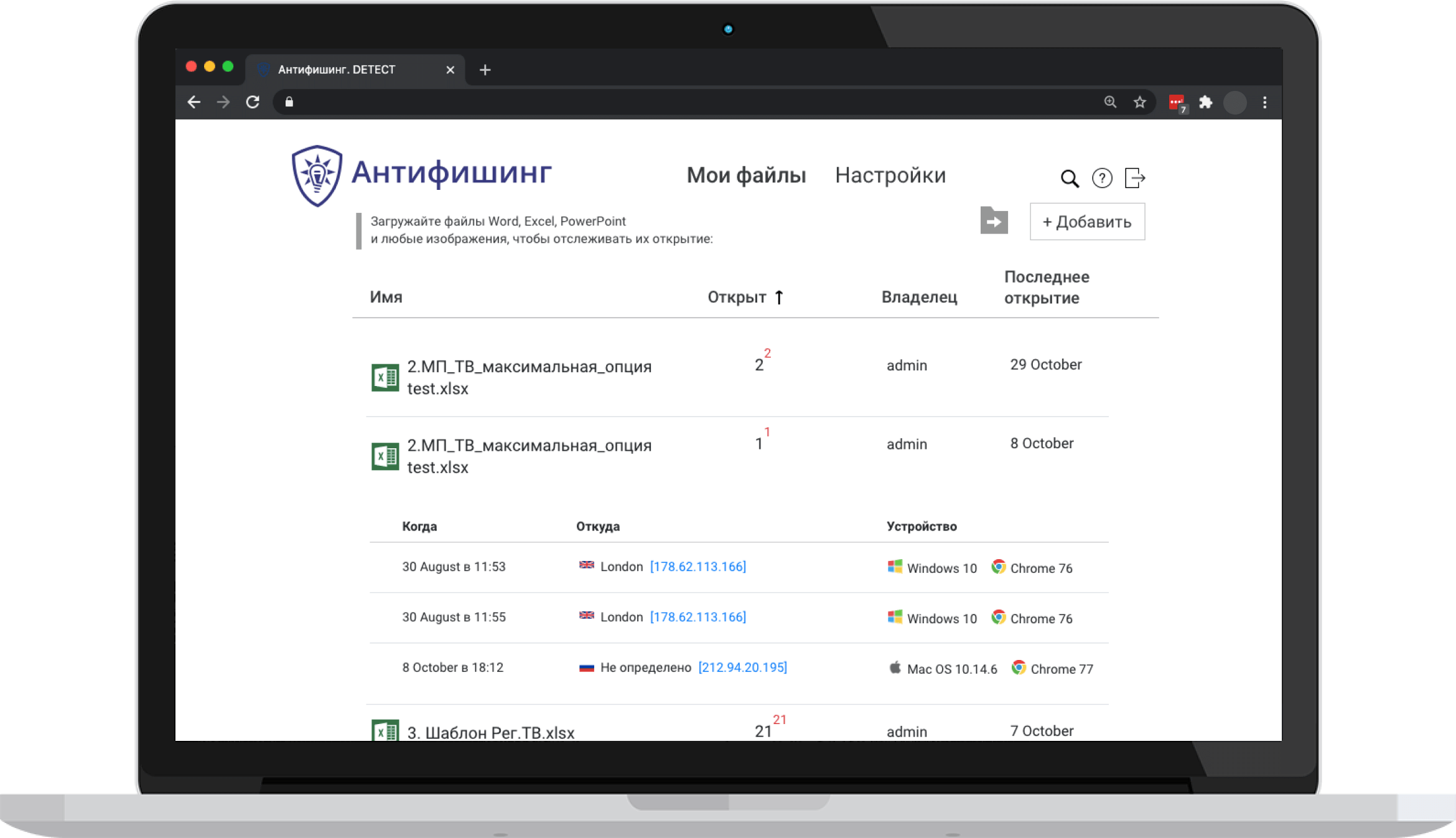Sort by the Открыт column arrow
This screenshot has height=838, width=1456.
coord(779,298)
